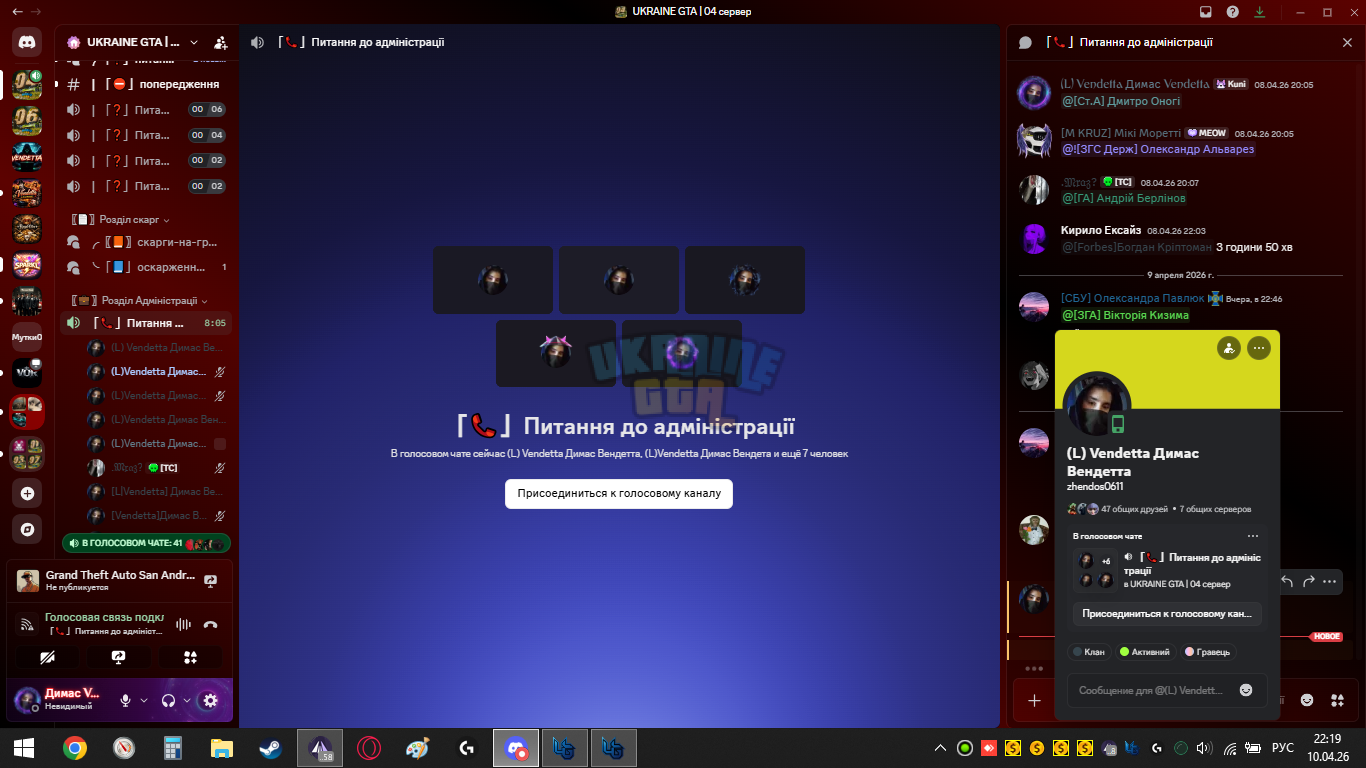1366x768 pixels.
Task: Download Discord update from green arrow
Action: tap(1259, 12)
